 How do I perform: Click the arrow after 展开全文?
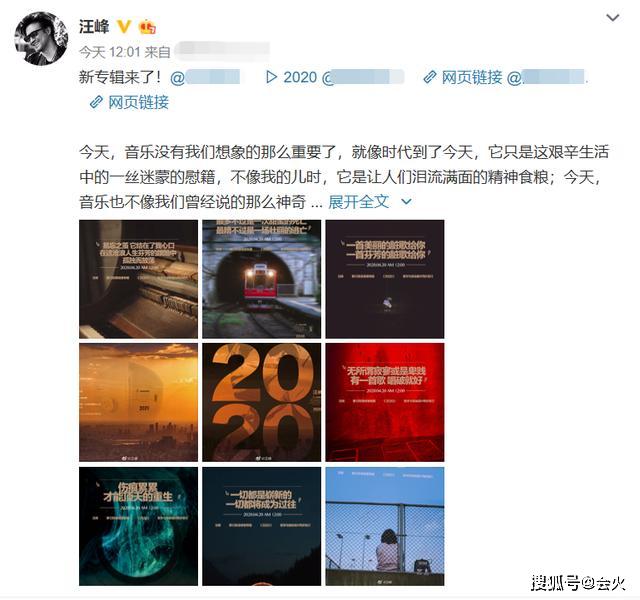[x=407, y=202]
